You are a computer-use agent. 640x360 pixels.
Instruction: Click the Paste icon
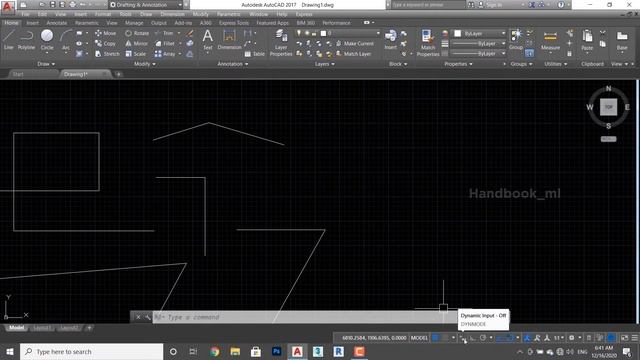[587, 40]
